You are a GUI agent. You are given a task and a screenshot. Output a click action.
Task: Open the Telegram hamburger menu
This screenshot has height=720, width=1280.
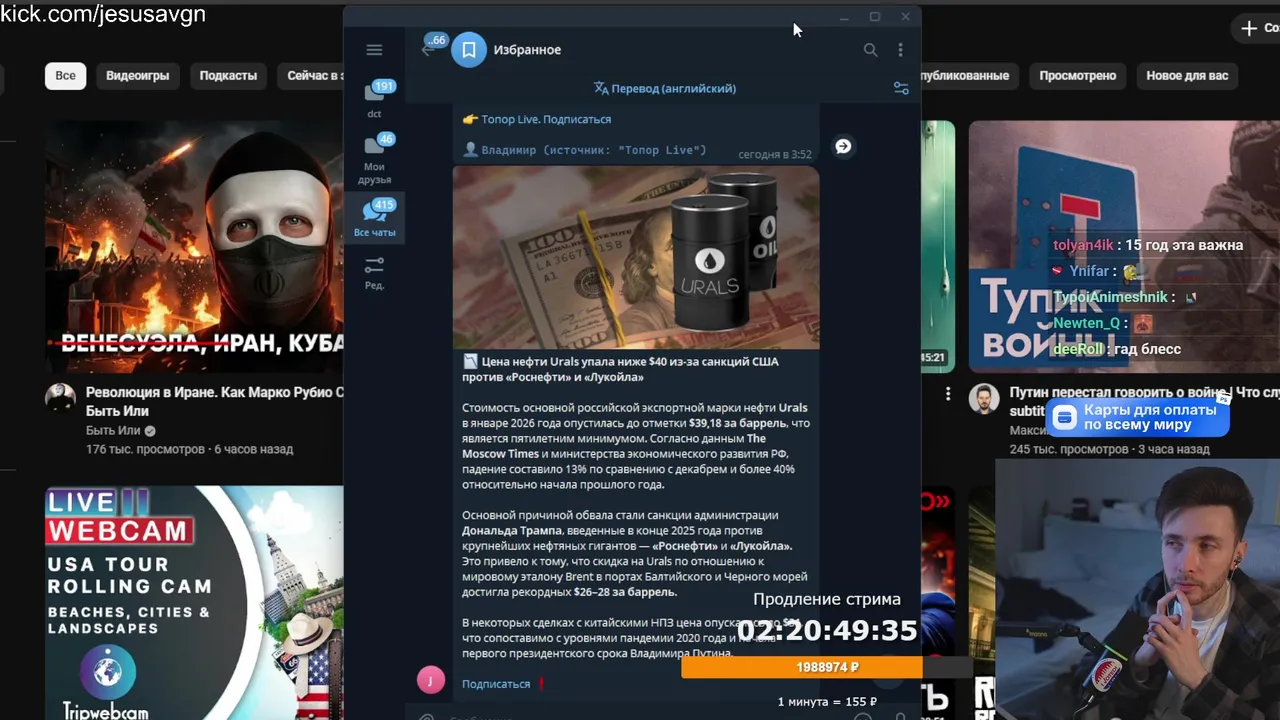point(374,50)
